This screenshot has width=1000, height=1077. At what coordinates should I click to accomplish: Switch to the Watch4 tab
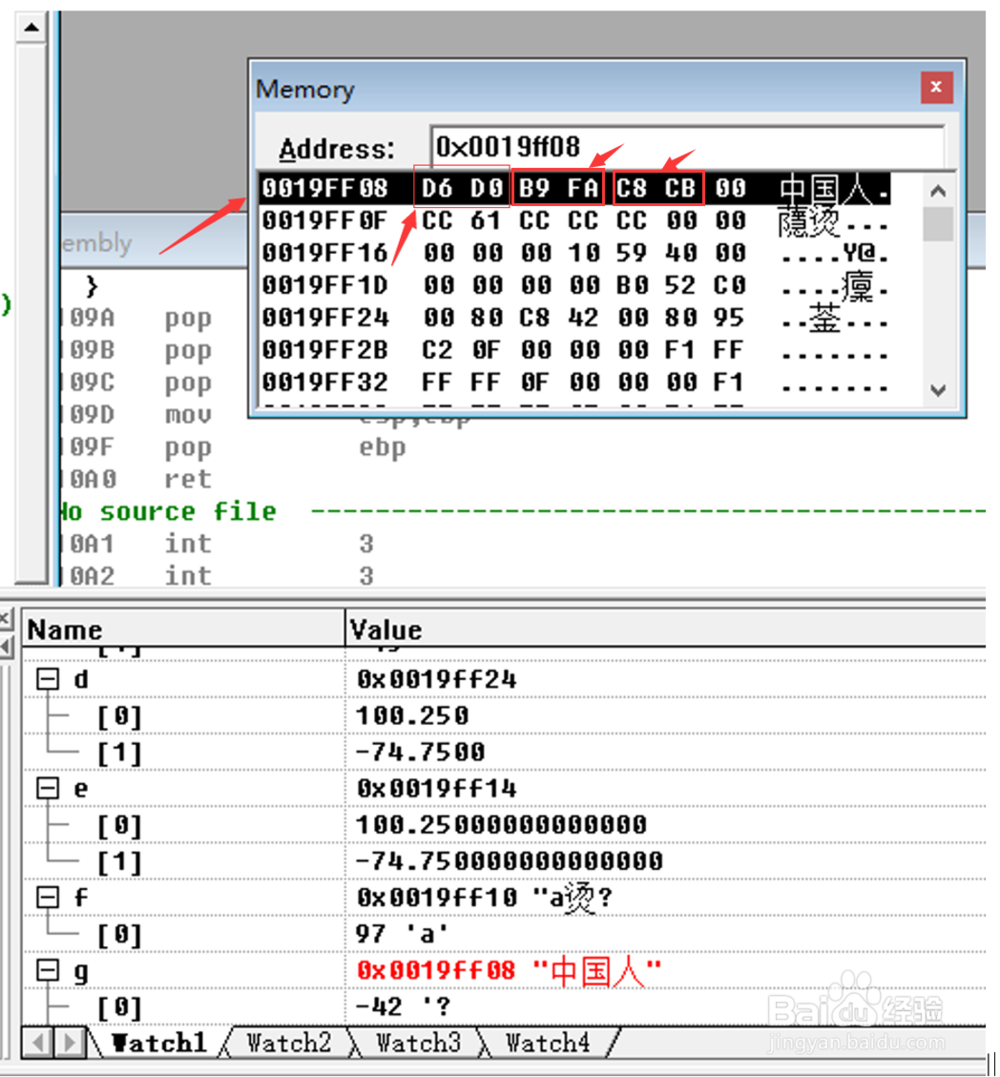[547, 1043]
